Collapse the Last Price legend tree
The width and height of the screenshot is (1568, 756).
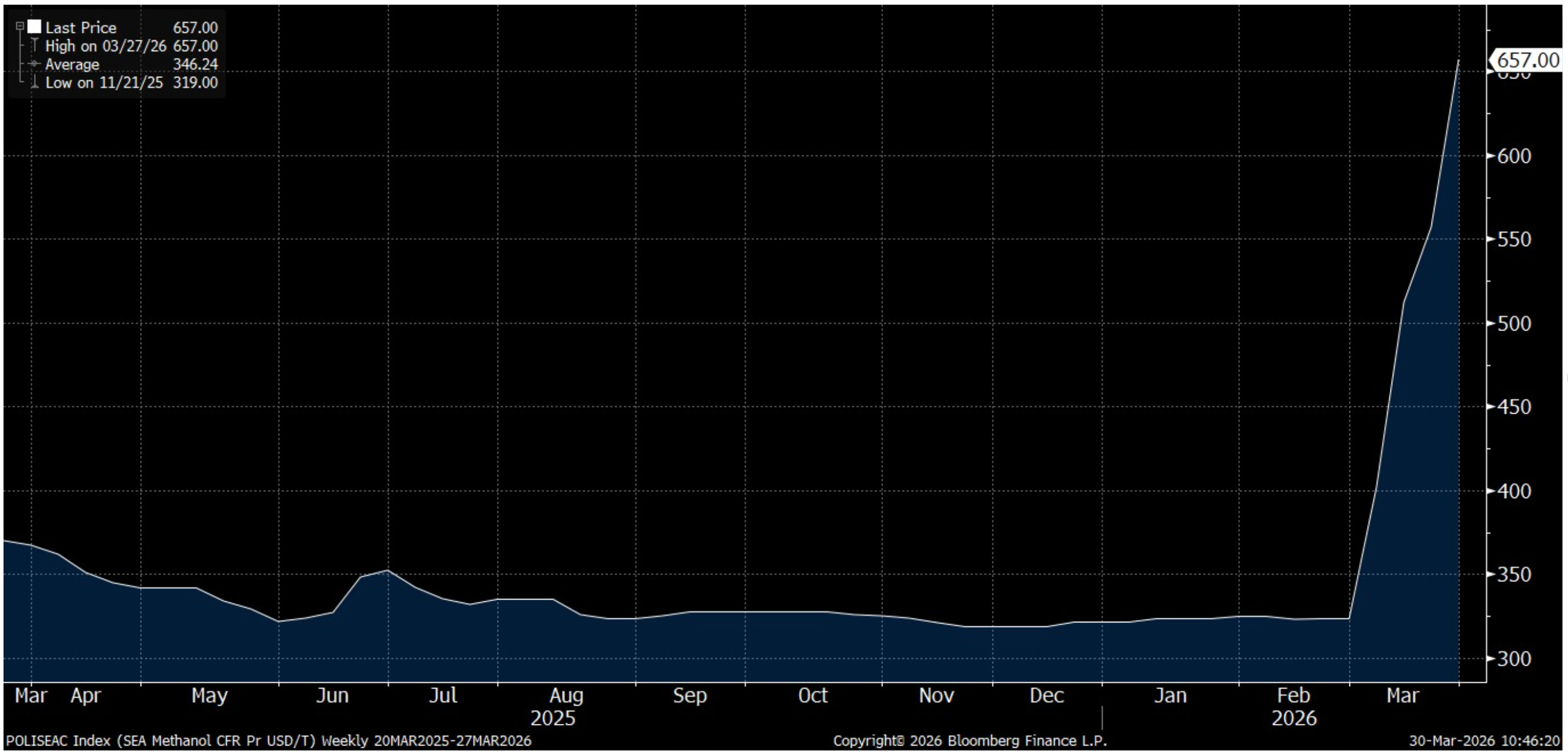pos(19,26)
